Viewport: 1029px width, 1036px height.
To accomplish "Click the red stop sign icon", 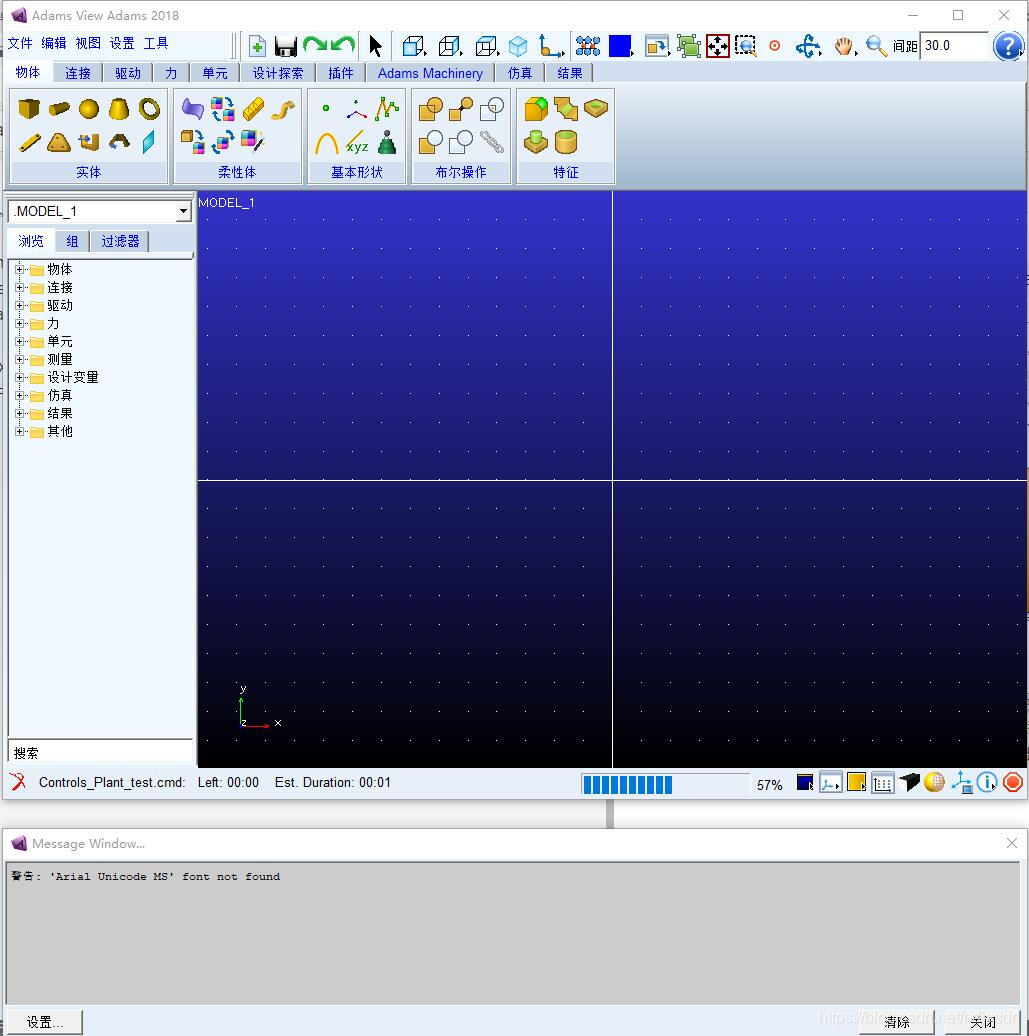I will [1013, 783].
